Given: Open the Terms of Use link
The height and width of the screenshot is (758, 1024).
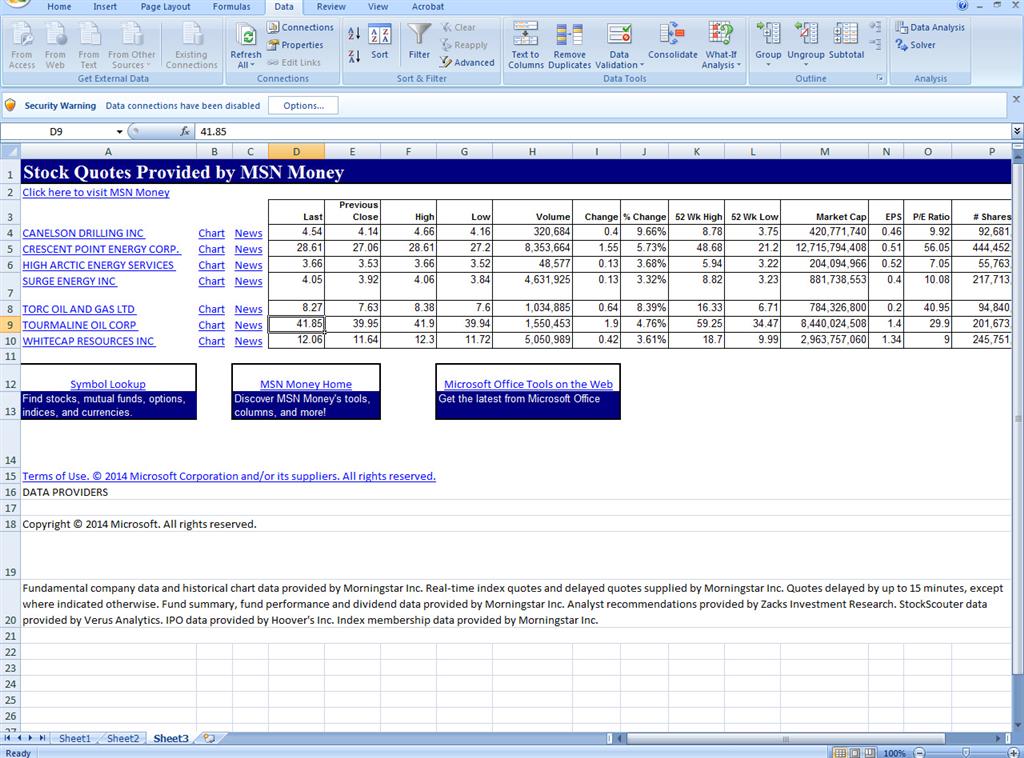Looking at the screenshot, I should point(229,477).
